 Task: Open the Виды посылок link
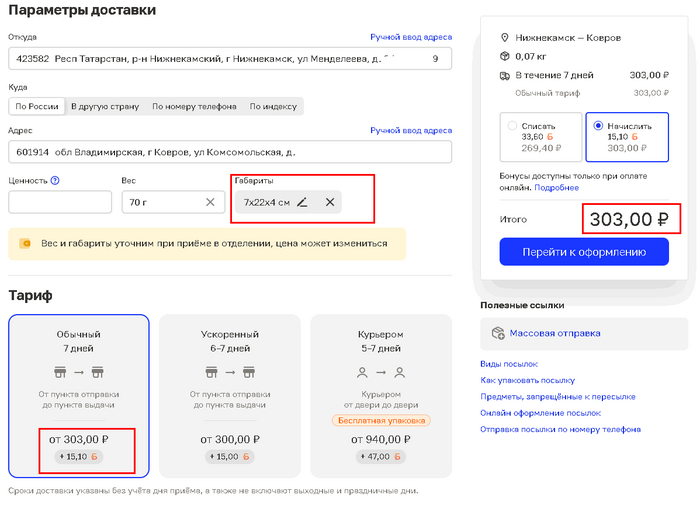pyautogui.click(x=509, y=364)
